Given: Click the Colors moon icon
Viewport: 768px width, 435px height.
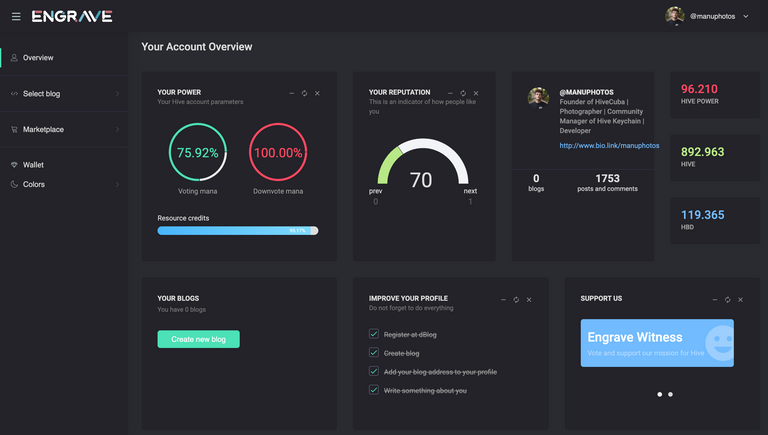Looking at the screenshot, I should [x=14, y=184].
